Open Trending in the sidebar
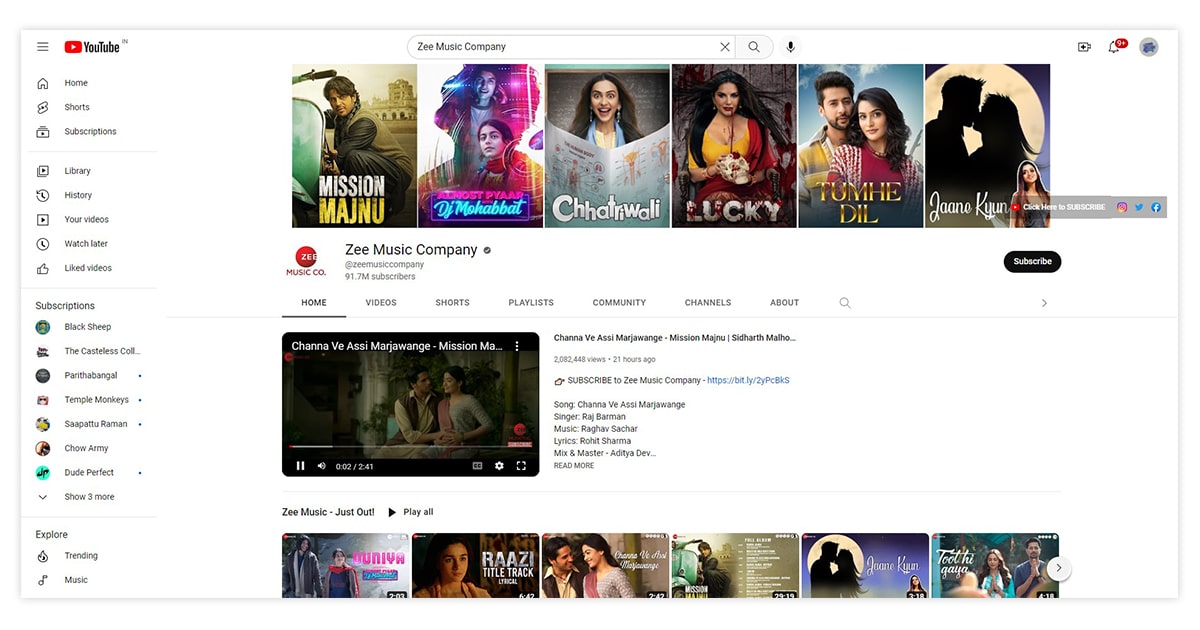Viewport: 1200px width, 630px height. point(81,556)
